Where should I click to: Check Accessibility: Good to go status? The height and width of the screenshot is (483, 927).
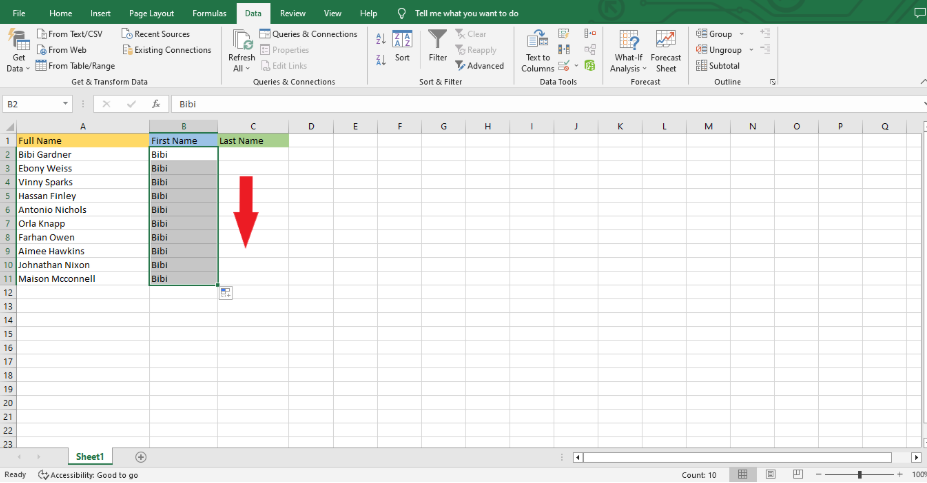(88, 475)
